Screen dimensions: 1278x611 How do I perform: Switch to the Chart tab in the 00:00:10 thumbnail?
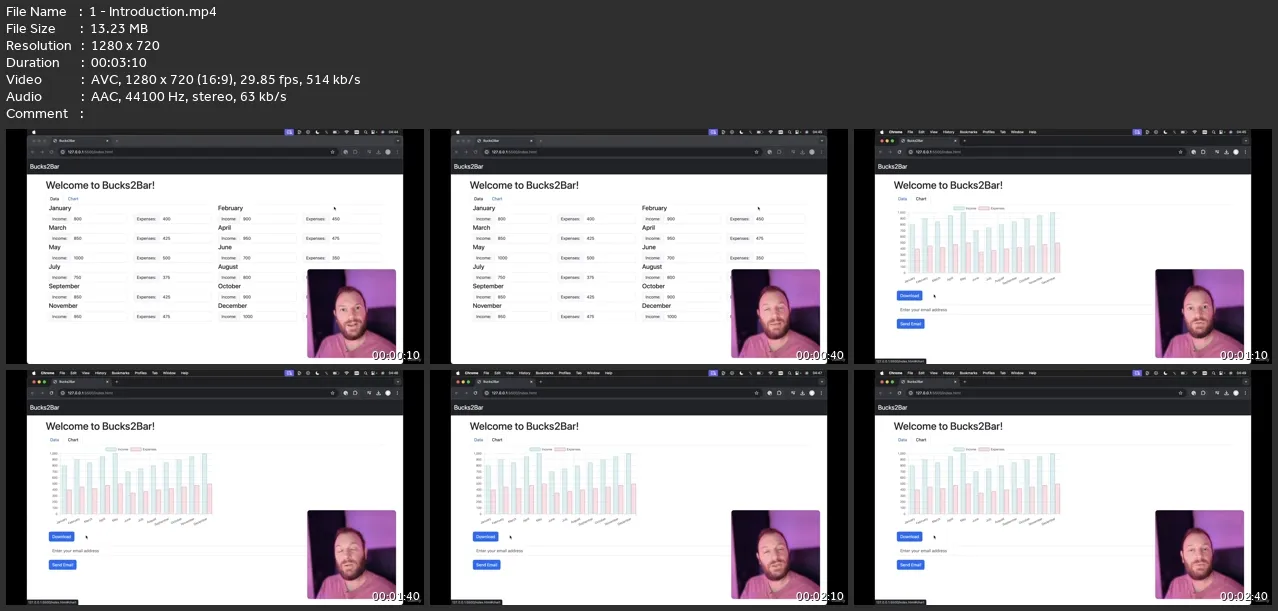(x=73, y=199)
